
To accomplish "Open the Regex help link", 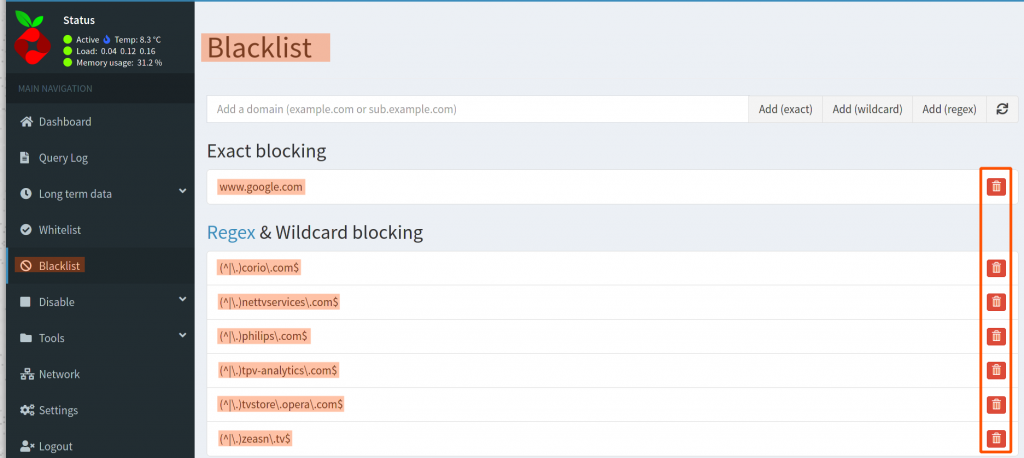I will point(231,233).
